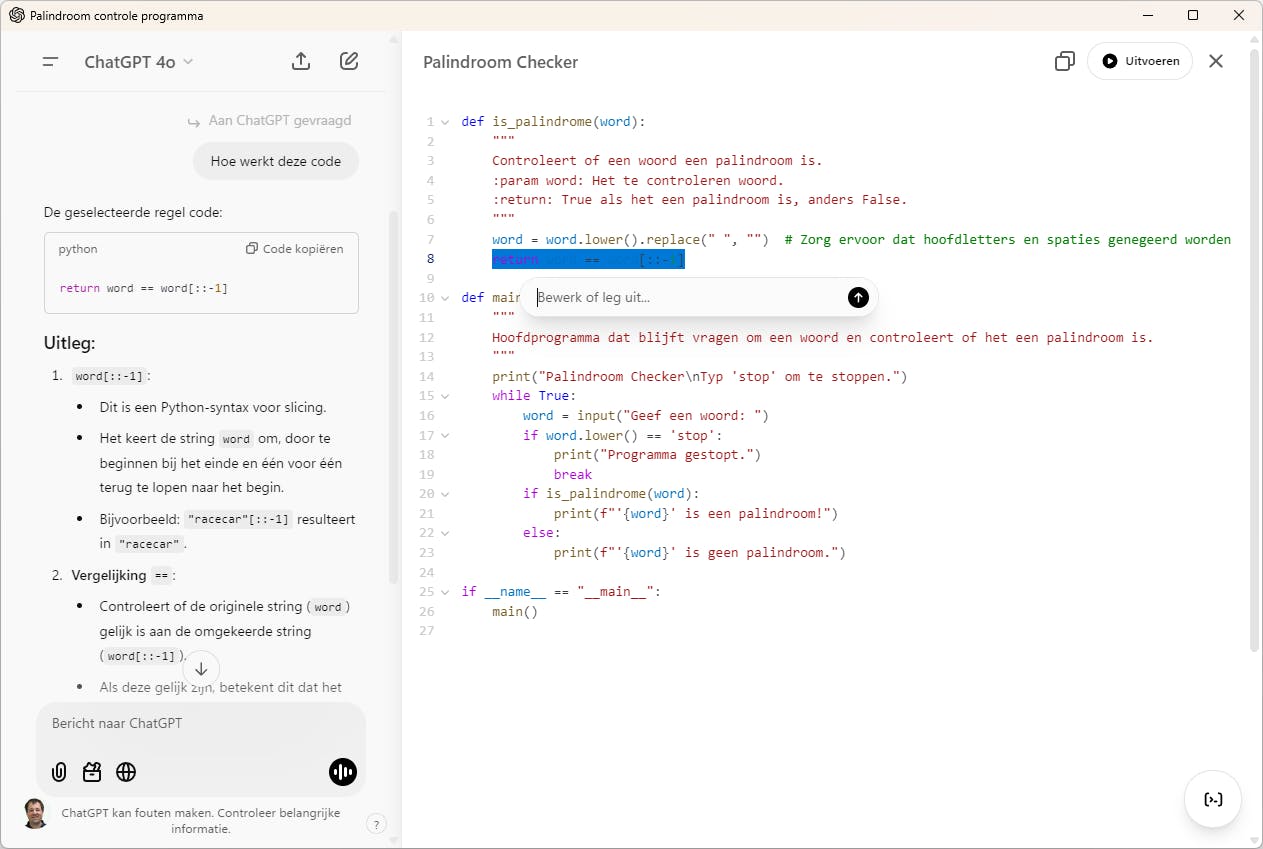Click 'Code kopiëren' in the code block
Screen dimensions: 1263x849
(x=295, y=249)
